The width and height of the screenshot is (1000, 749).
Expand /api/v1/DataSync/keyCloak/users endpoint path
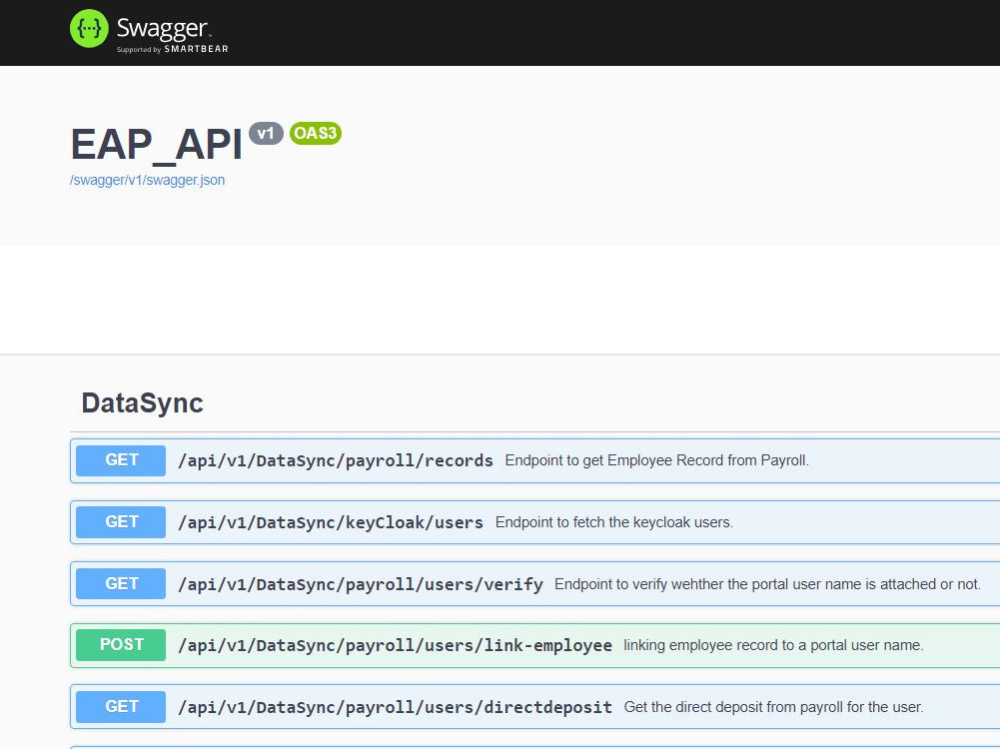coord(330,523)
